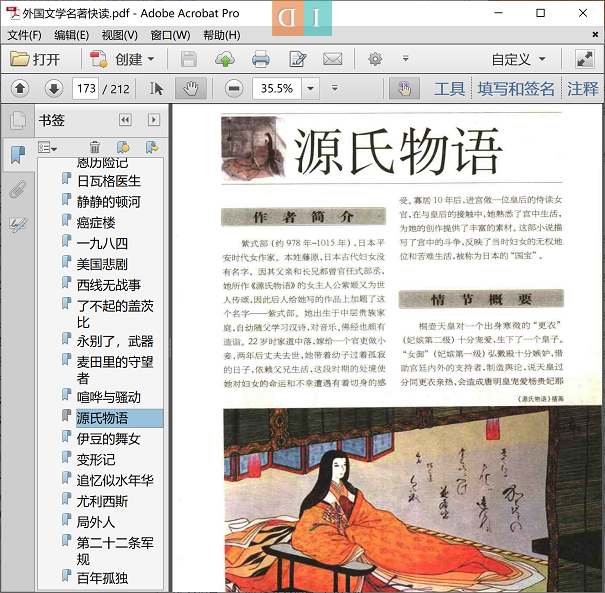Click the gear settings icon in toolbar
The height and width of the screenshot is (593, 605).
coord(375,59)
